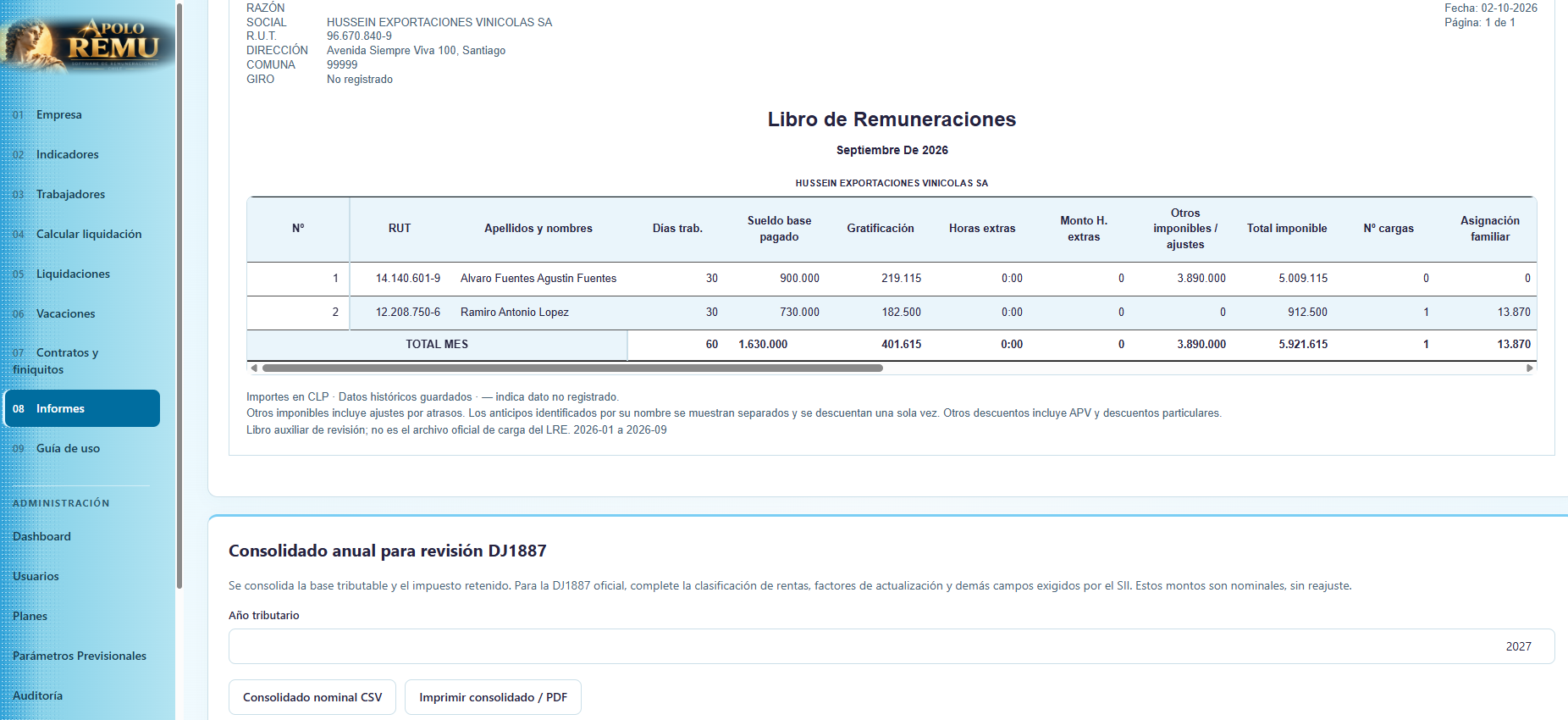The height and width of the screenshot is (720, 1568).
Task: Click the table's horizontal scrollbar thumb
Action: [x=572, y=368]
